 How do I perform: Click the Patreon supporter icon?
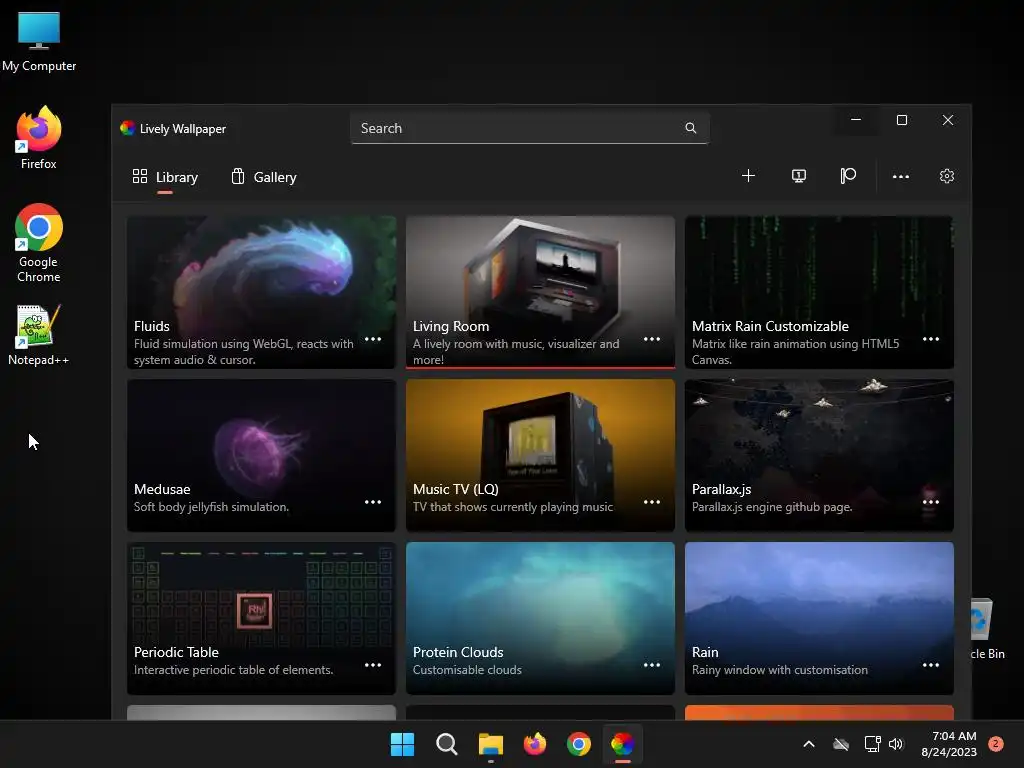848,176
